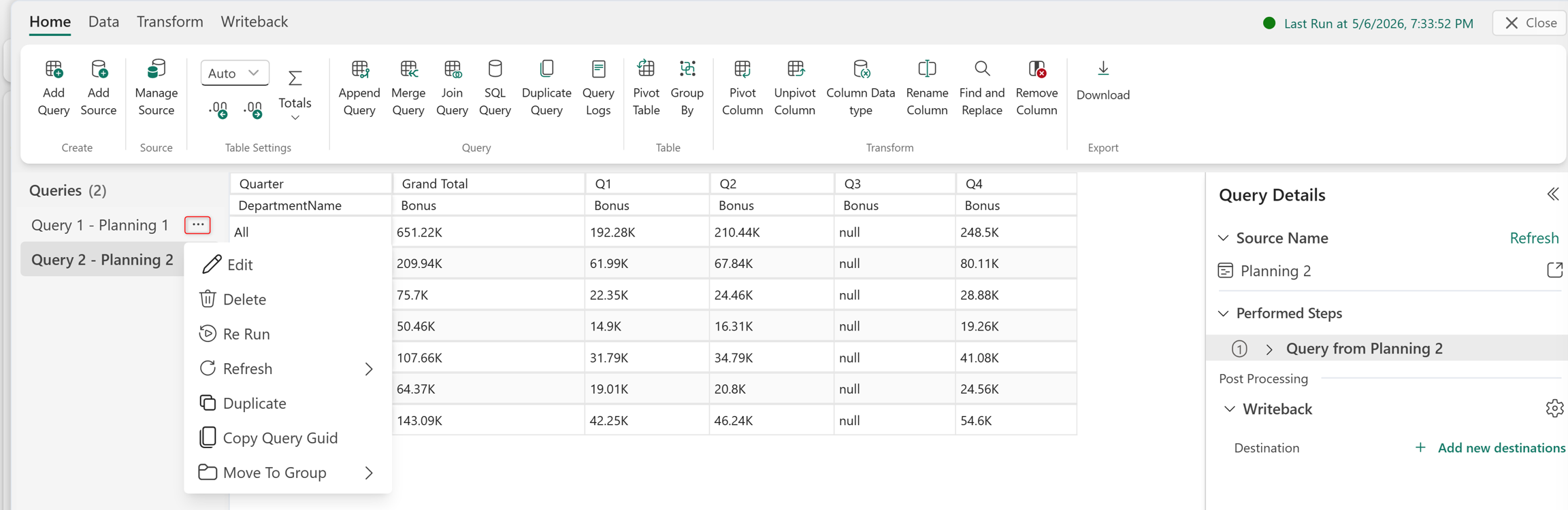Image resolution: width=1568 pixels, height=510 pixels.
Task: Click the Pivot Table icon
Action: (x=646, y=69)
